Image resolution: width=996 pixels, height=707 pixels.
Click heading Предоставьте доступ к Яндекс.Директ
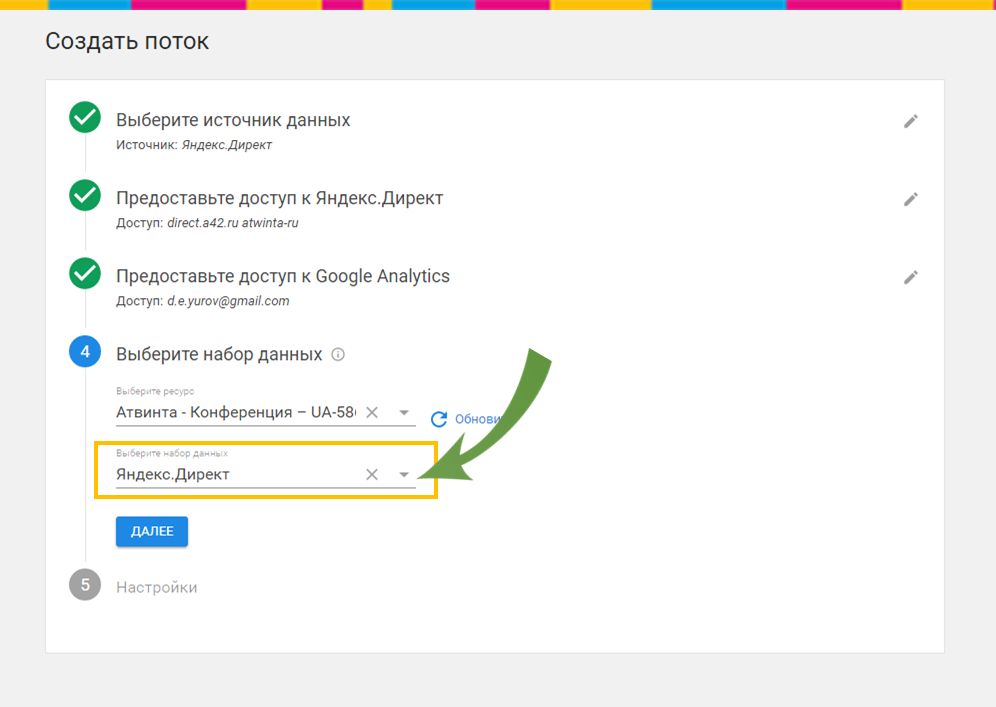click(x=279, y=198)
